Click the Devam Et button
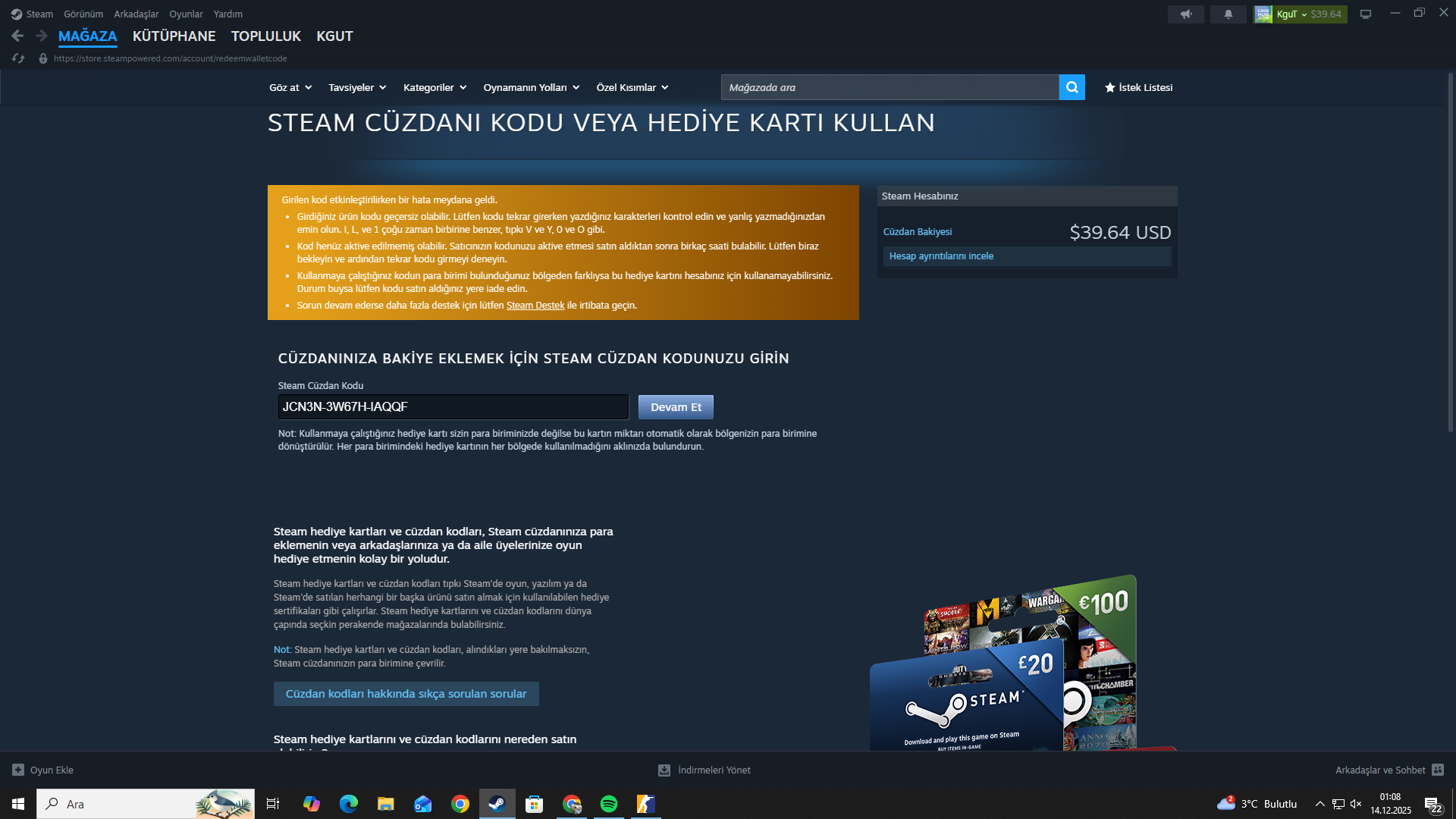This screenshot has width=1456, height=819. point(676,407)
